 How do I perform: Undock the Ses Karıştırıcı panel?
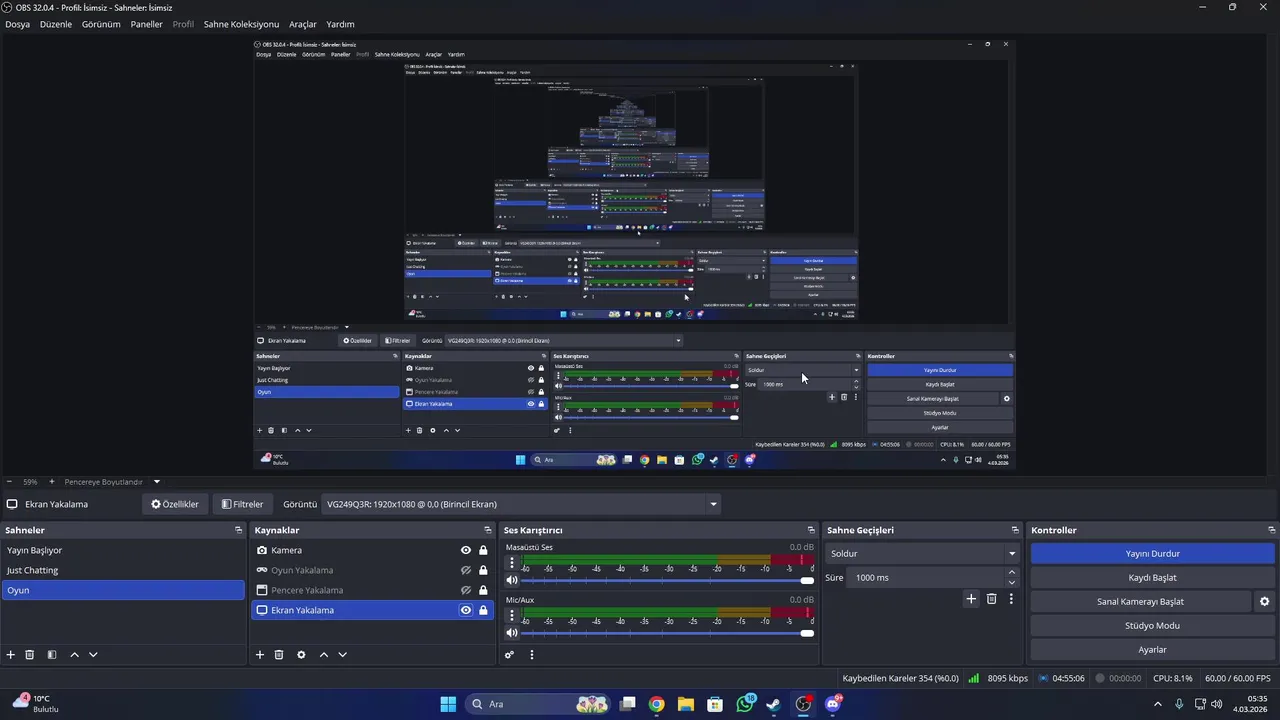(811, 530)
